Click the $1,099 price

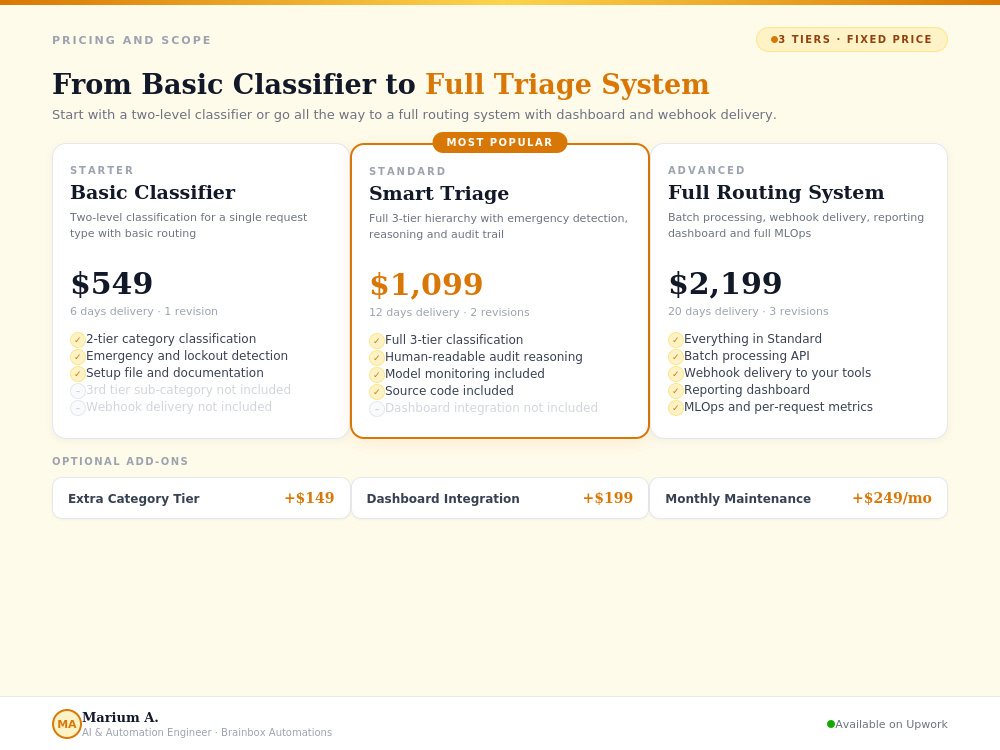pyautogui.click(x=426, y=284)
